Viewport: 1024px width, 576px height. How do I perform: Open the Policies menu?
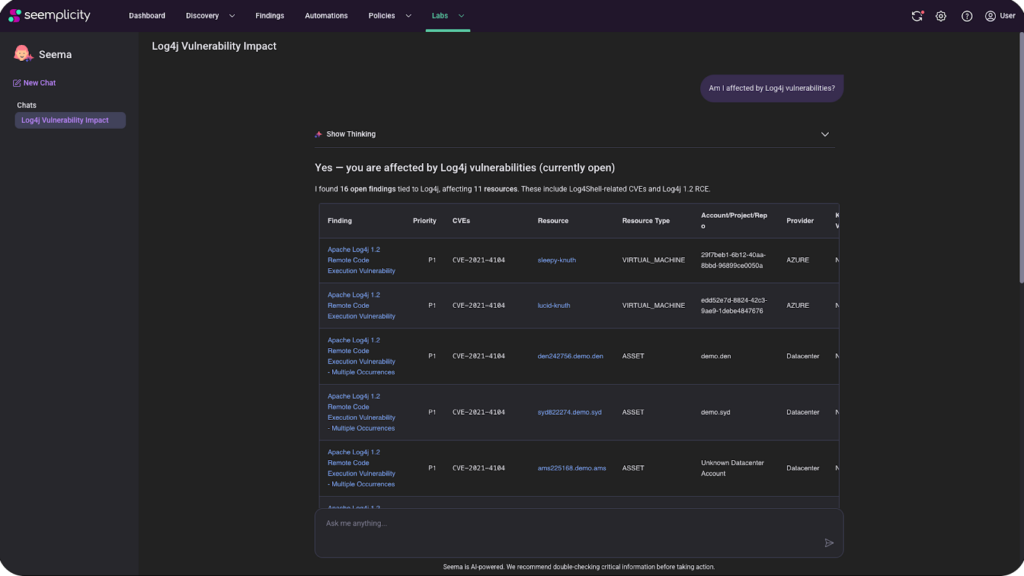pyautogui.click(x=381, y=16)
